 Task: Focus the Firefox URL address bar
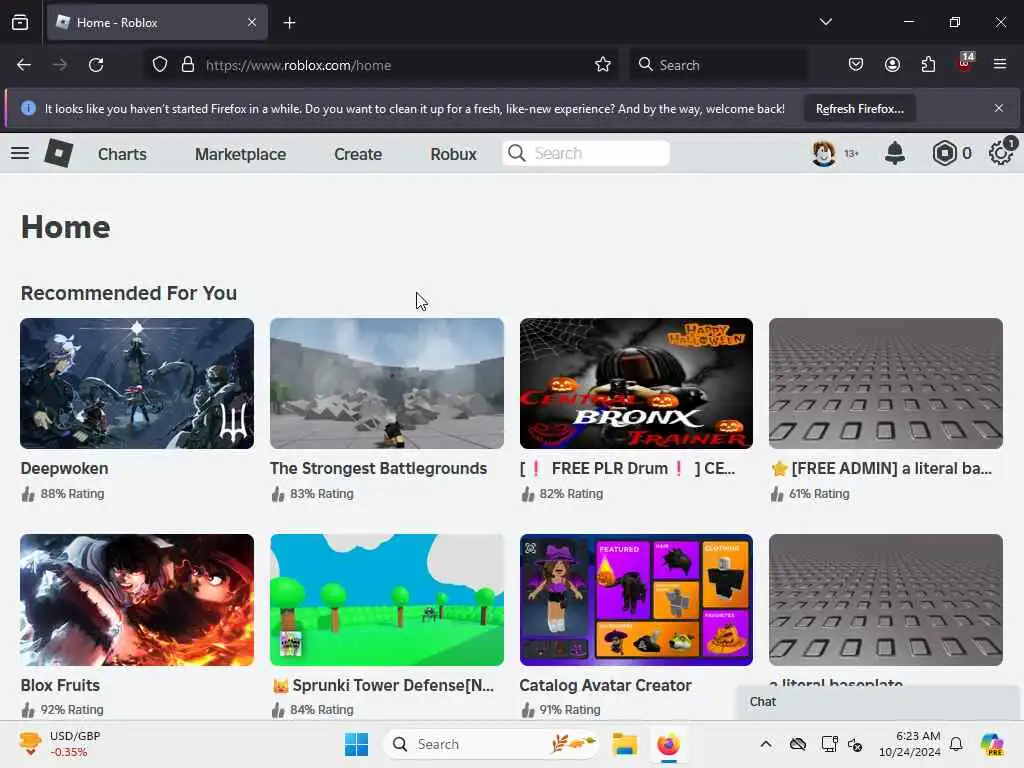coord(382,65)
